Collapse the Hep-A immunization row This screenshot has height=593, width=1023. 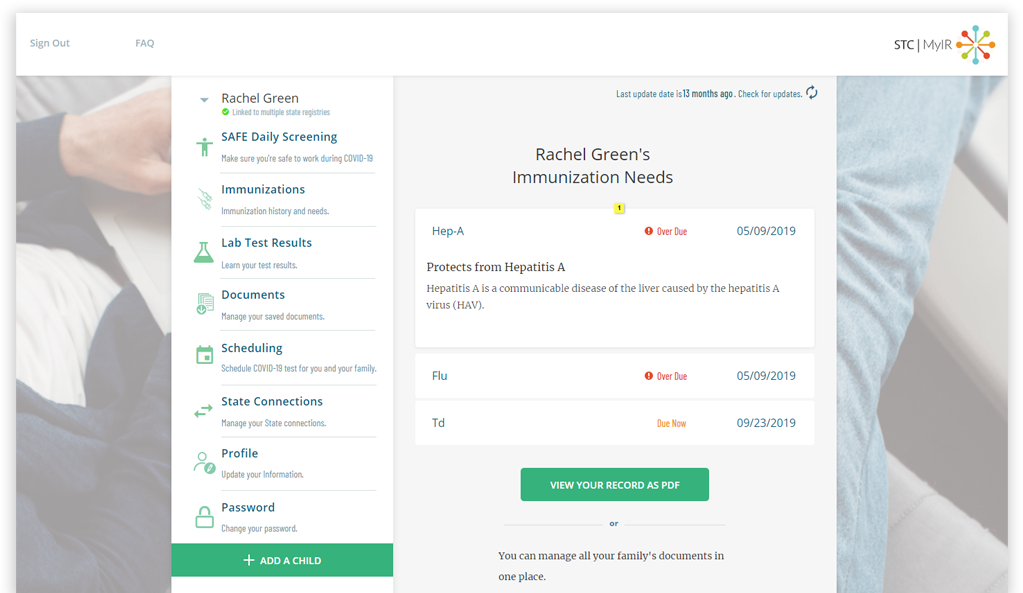pyautogui.click(x=614, y=231)
